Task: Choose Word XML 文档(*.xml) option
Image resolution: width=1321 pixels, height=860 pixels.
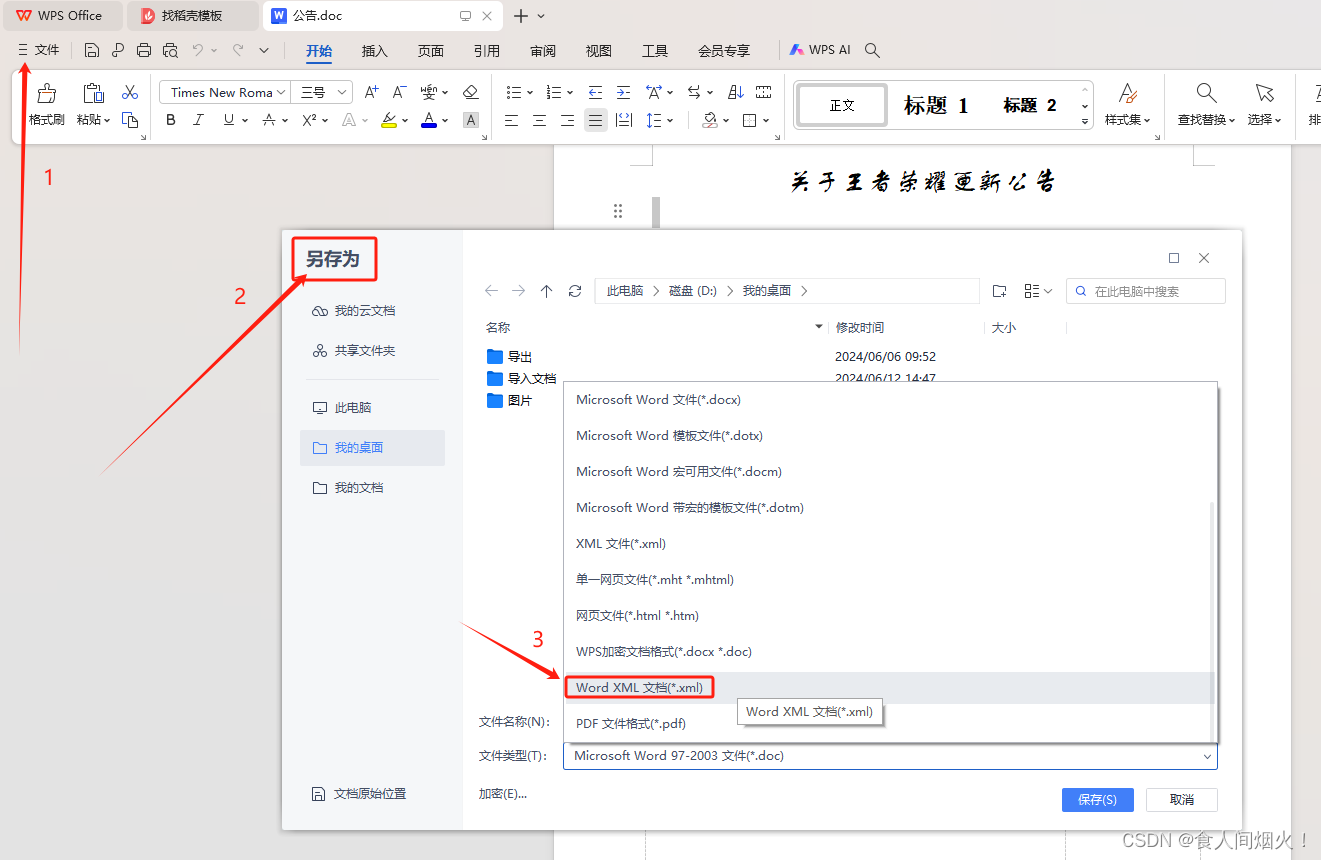Action: tap(888, 688)
